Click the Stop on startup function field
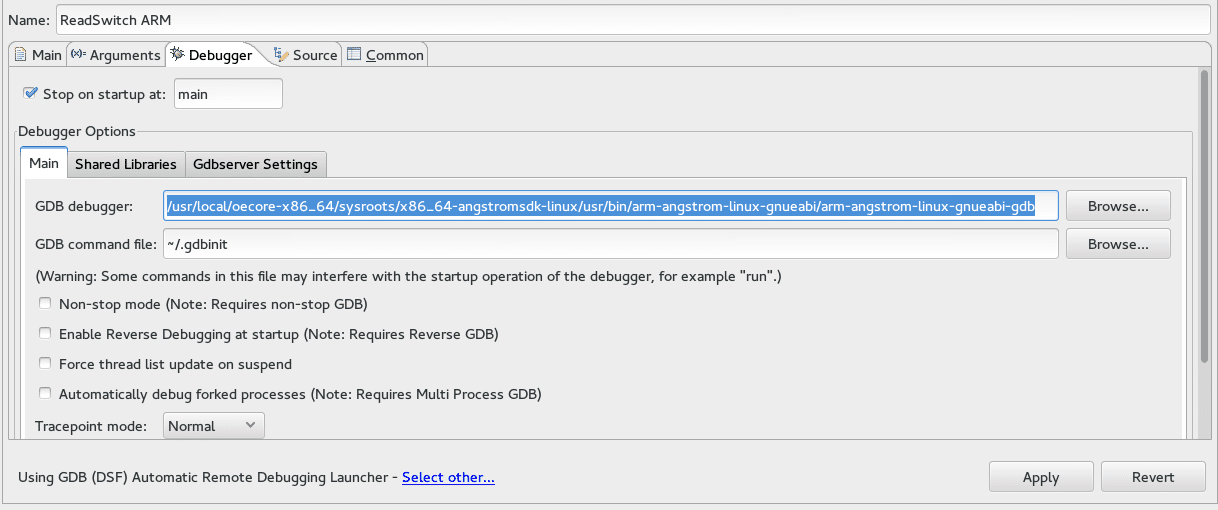This screenshot has width=1218, height=510. pyautogui.click(x=228, y=94)
